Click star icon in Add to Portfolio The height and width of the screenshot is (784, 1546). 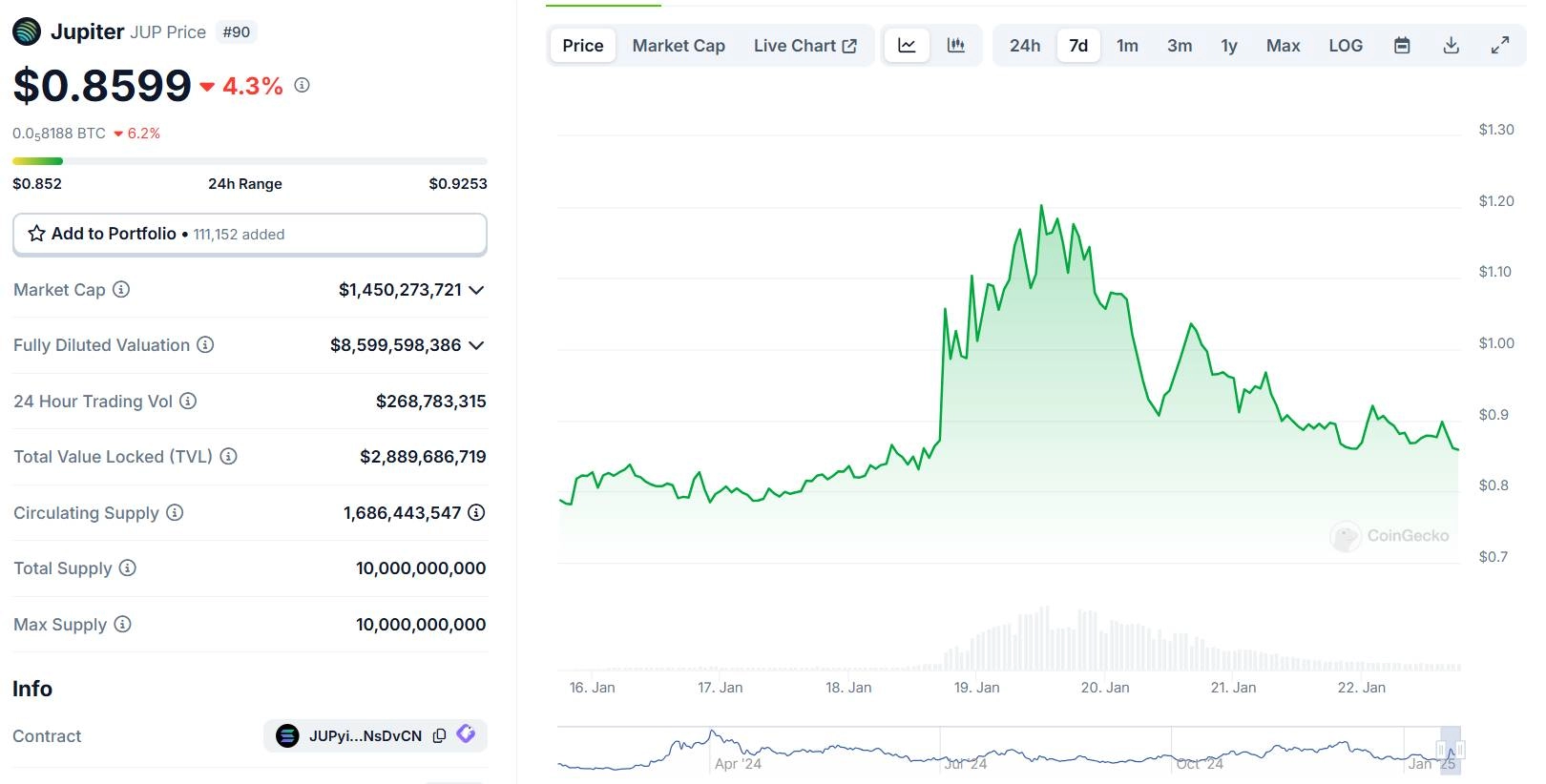tap(36, 234)
